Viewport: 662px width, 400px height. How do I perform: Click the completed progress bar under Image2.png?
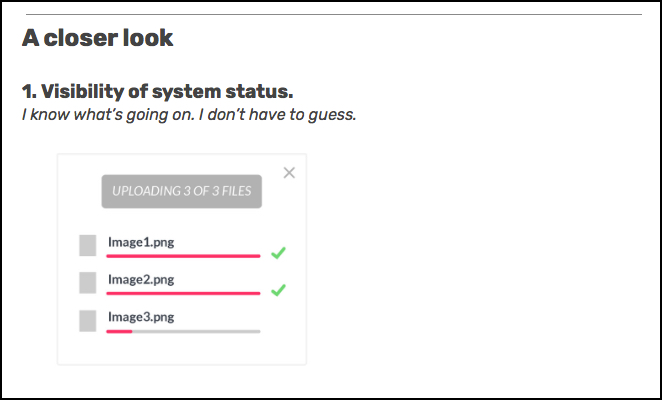183,293
